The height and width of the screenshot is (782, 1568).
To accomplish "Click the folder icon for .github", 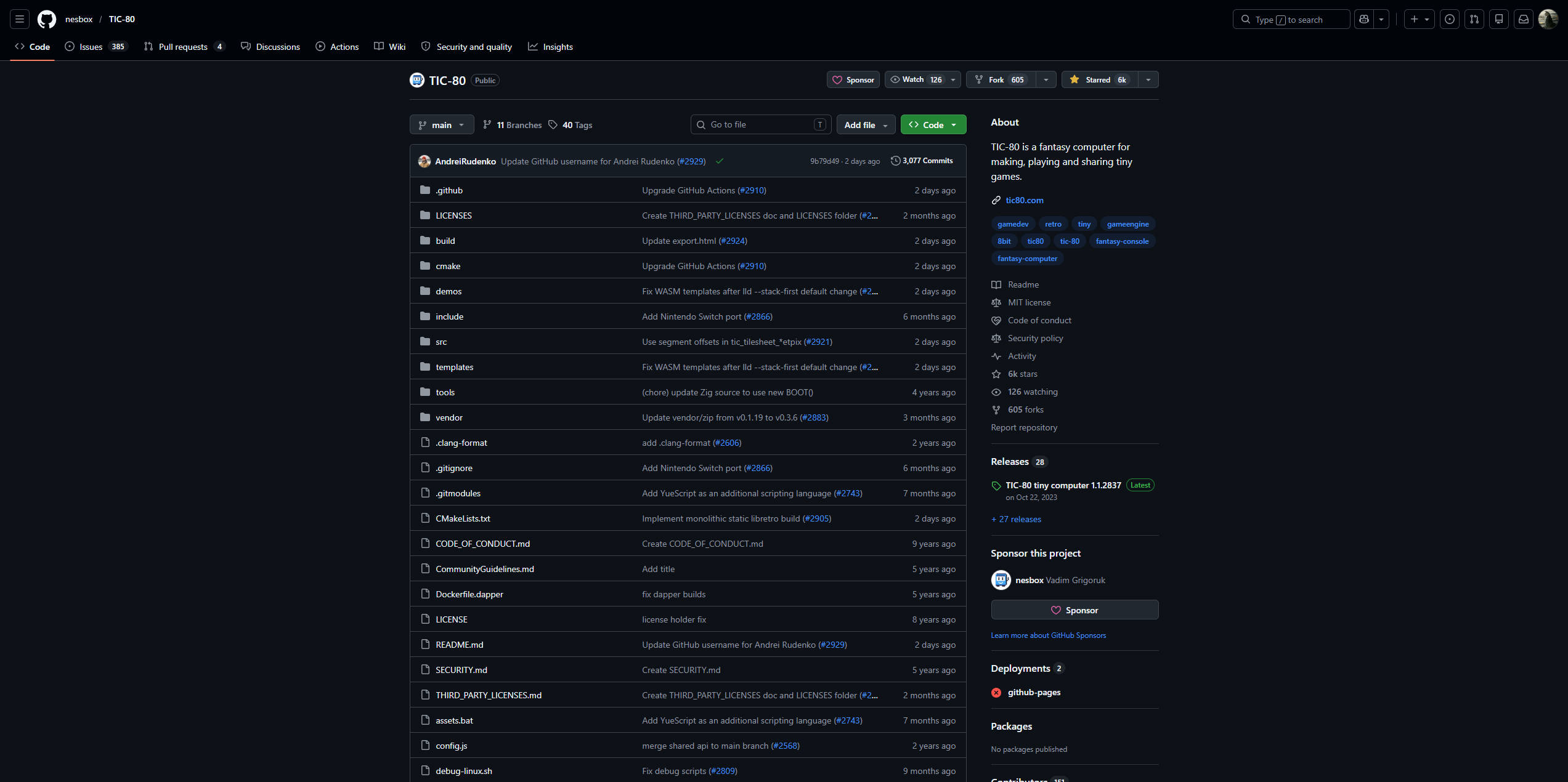I will [x=425, y=190].
